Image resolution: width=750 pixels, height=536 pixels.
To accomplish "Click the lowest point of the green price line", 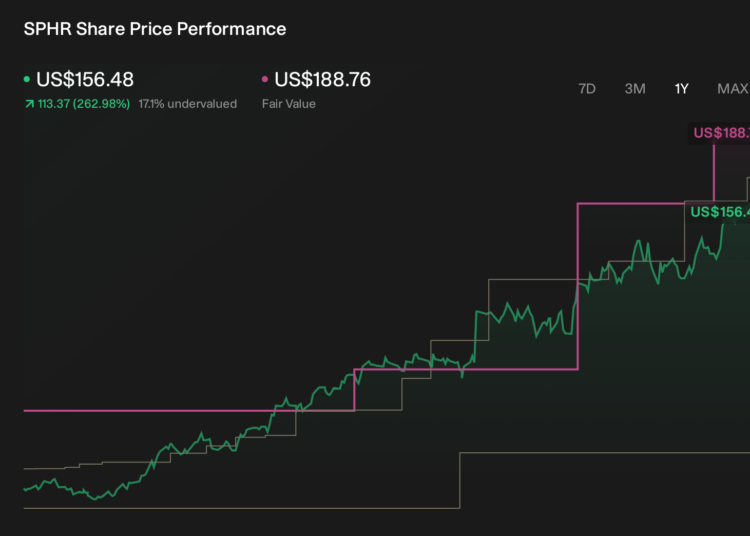I will click(x=96, y=499).
